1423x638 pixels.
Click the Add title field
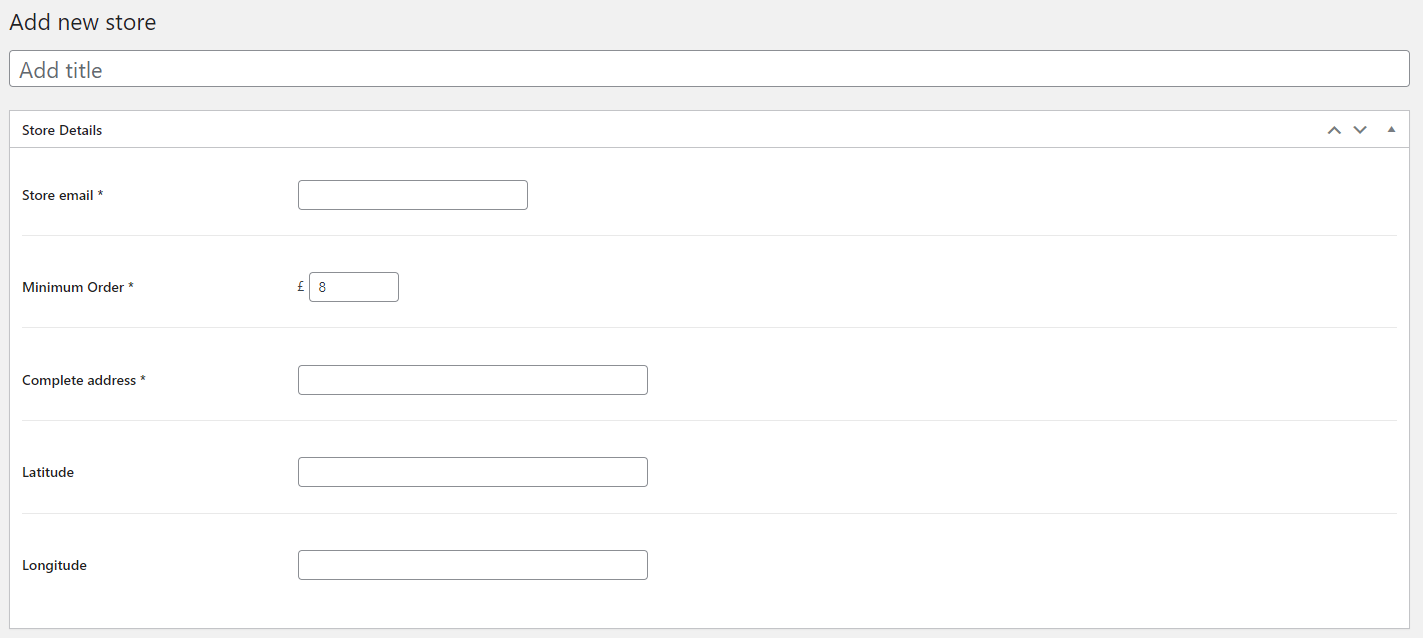(709, 69)
